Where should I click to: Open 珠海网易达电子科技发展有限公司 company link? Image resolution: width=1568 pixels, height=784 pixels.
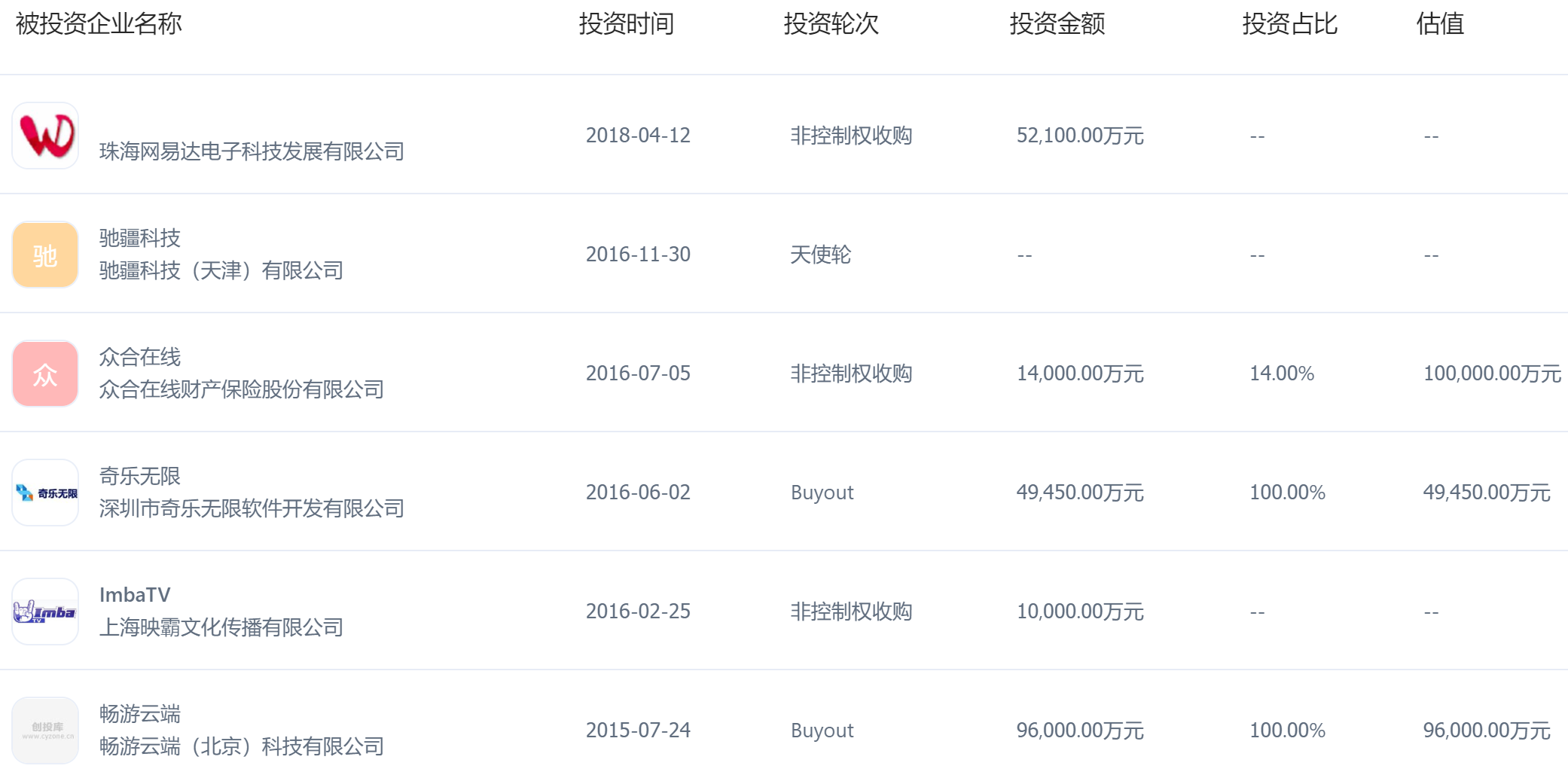click(x=252, y=151)
